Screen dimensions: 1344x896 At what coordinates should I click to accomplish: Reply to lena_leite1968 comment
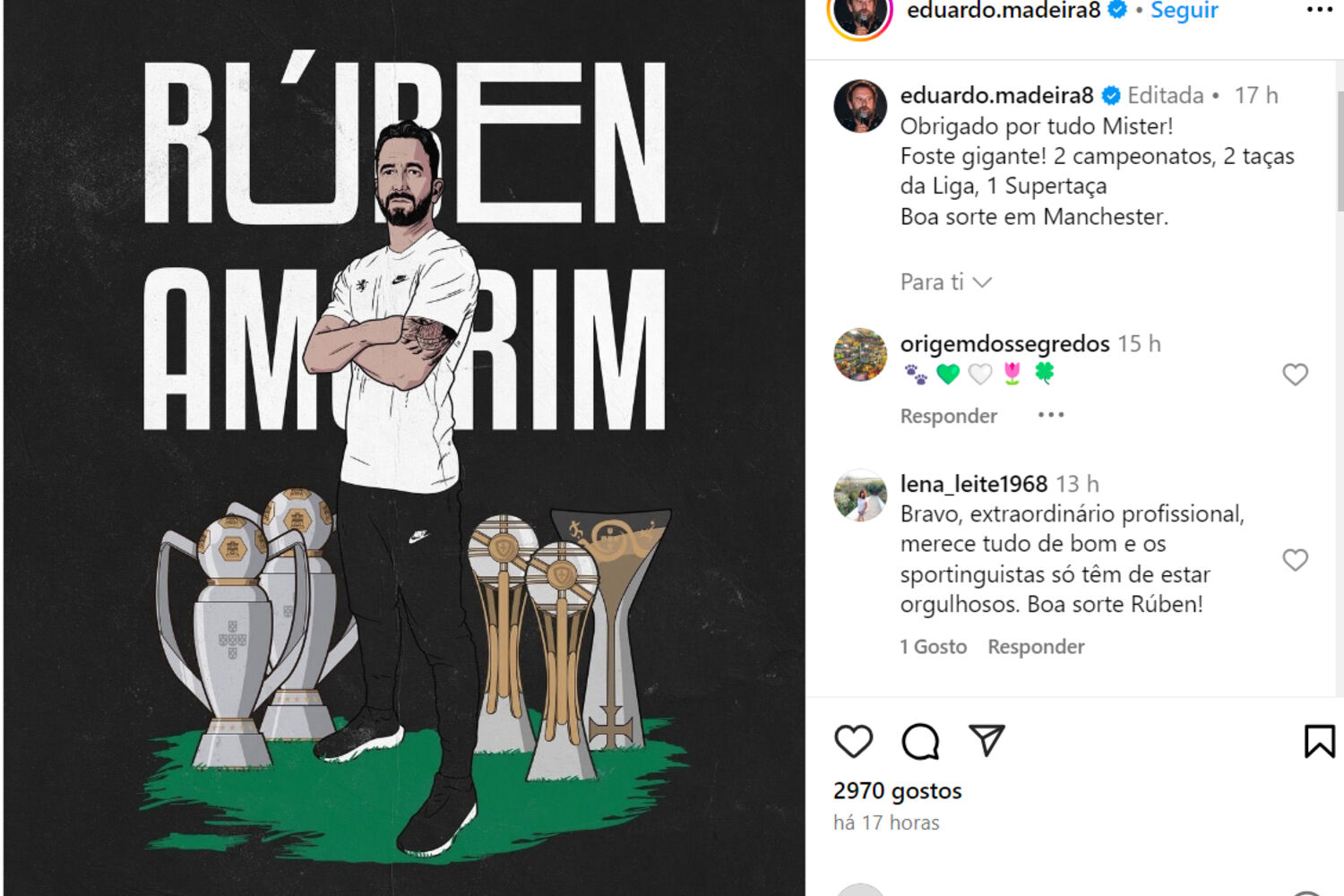tap(1036, 647)
